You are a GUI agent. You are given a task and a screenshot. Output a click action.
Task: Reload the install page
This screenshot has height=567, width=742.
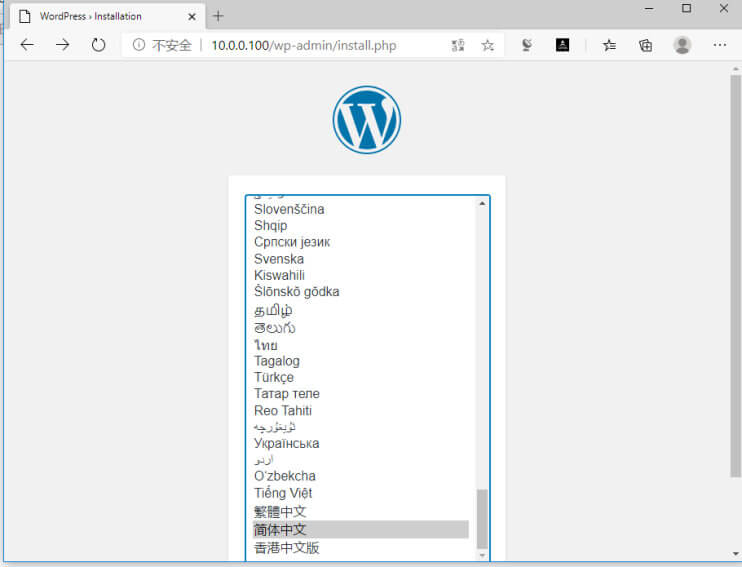tap(98, 45)
